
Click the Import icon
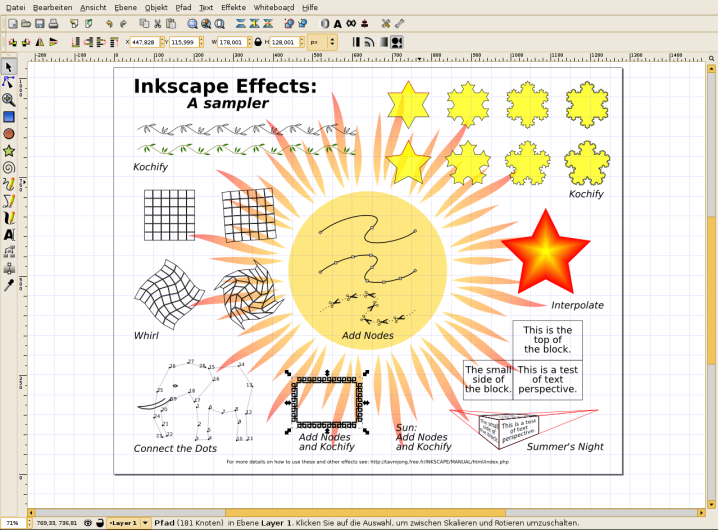74,24
